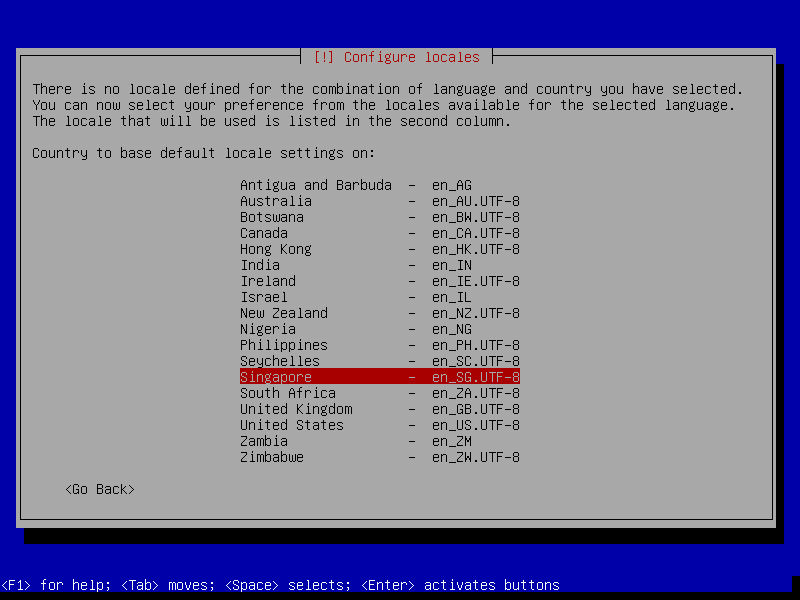This screenshot has width=800, height=600.
Task: Select South Africa locale row
Action: click(380, 393)
